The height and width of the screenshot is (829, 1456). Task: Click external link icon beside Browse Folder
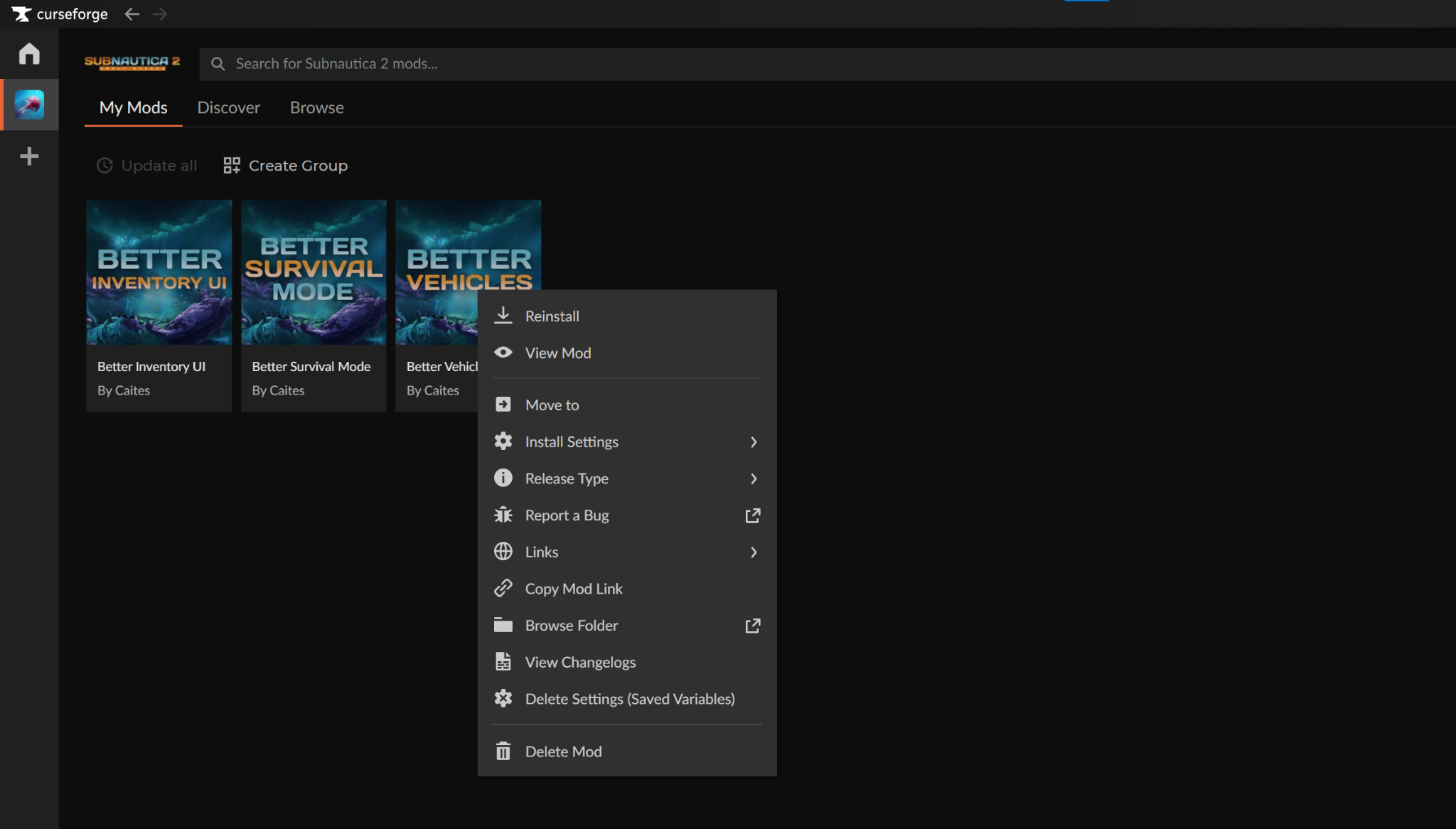click(x=753, y=626)
